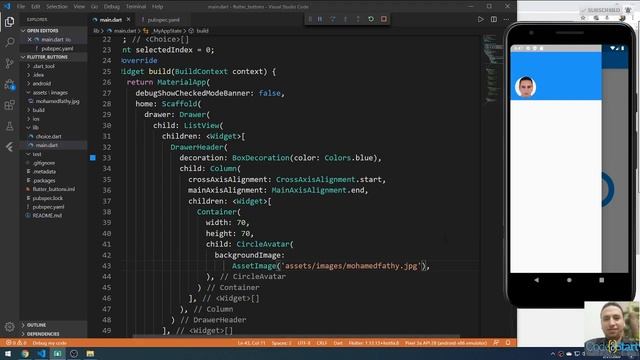Open the Terminal menu
Viewport: 640px width, 360px height.
coord(136,7)
